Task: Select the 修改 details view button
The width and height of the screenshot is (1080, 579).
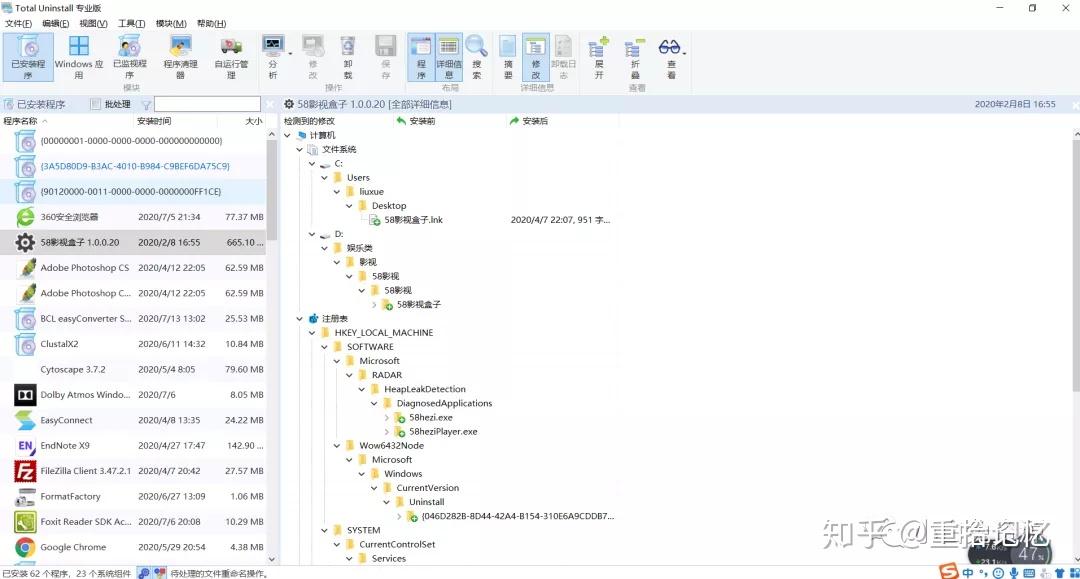Action: [535, 58]
